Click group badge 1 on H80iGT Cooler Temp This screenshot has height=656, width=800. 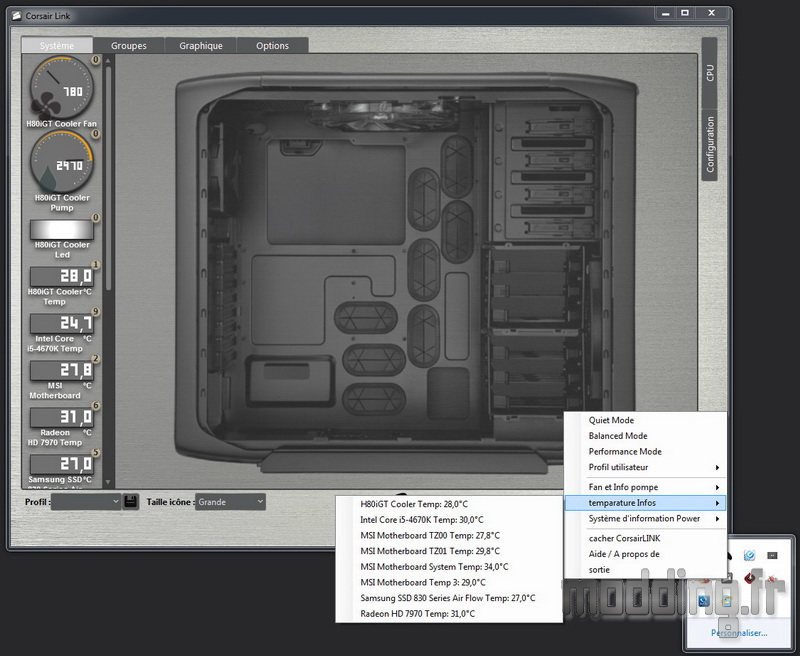95,265
